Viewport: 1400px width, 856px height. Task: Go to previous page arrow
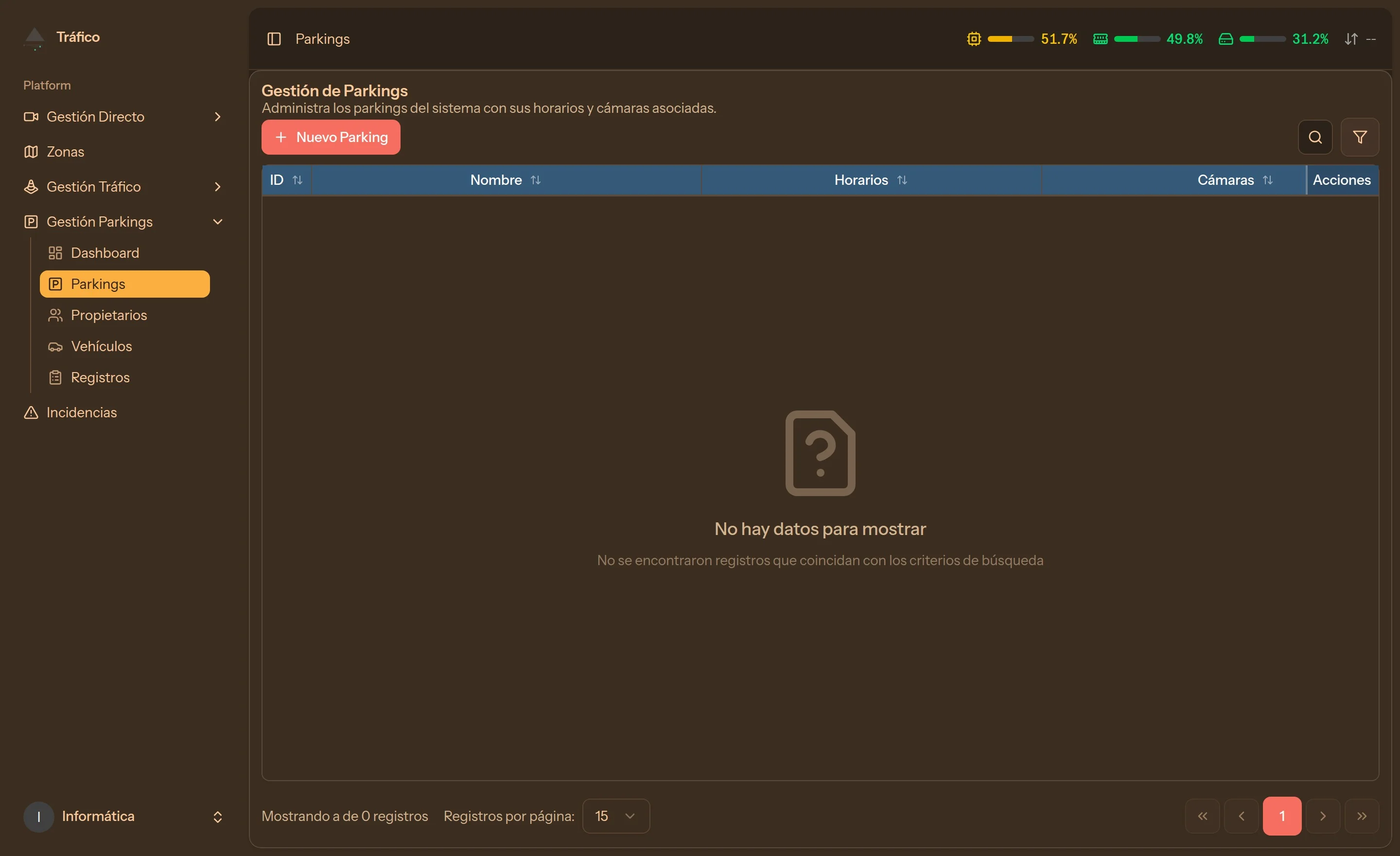1241,816
